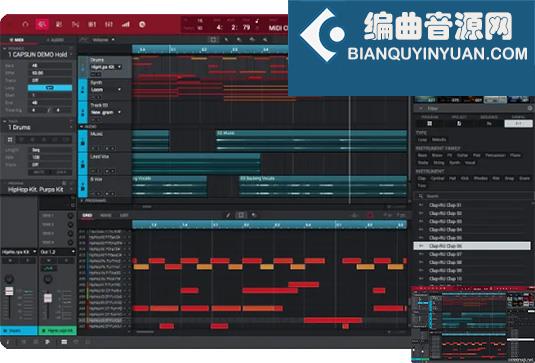Toggle Bass instrument family filter
Screen dimensions: 535x363
422,155
